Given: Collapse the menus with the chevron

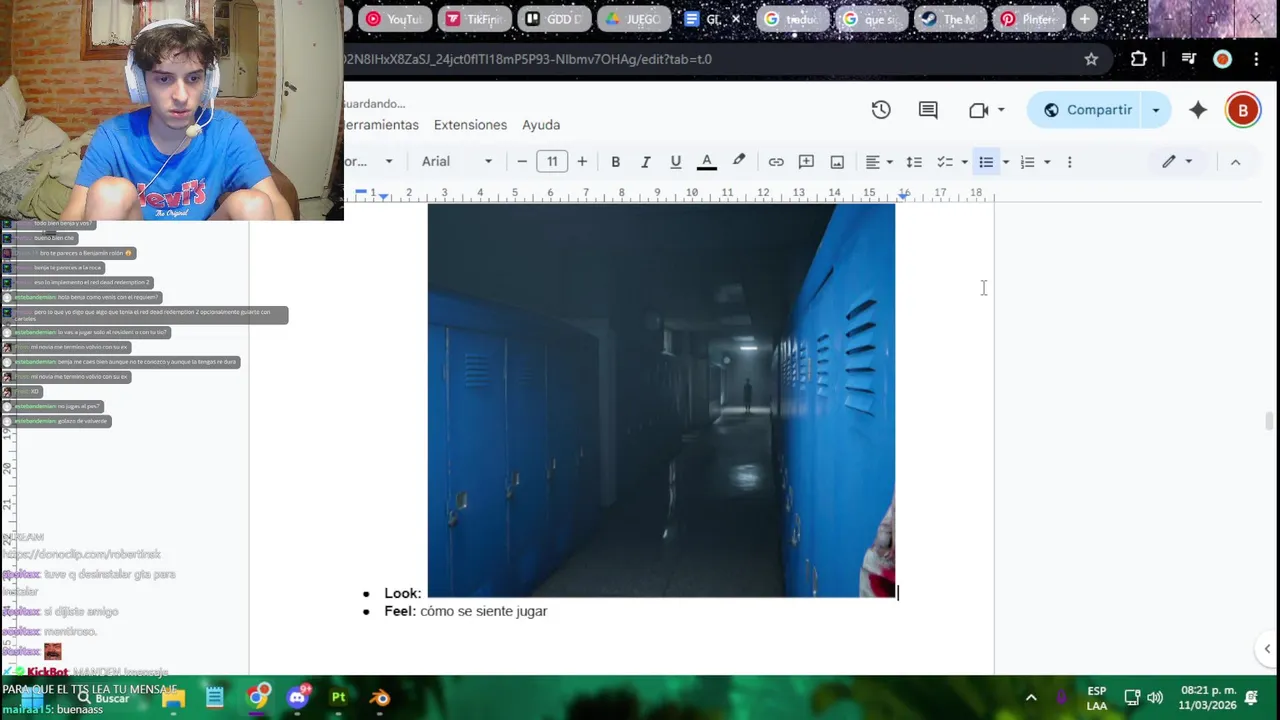Looking at the screenshot, I should pos(1235,162).
